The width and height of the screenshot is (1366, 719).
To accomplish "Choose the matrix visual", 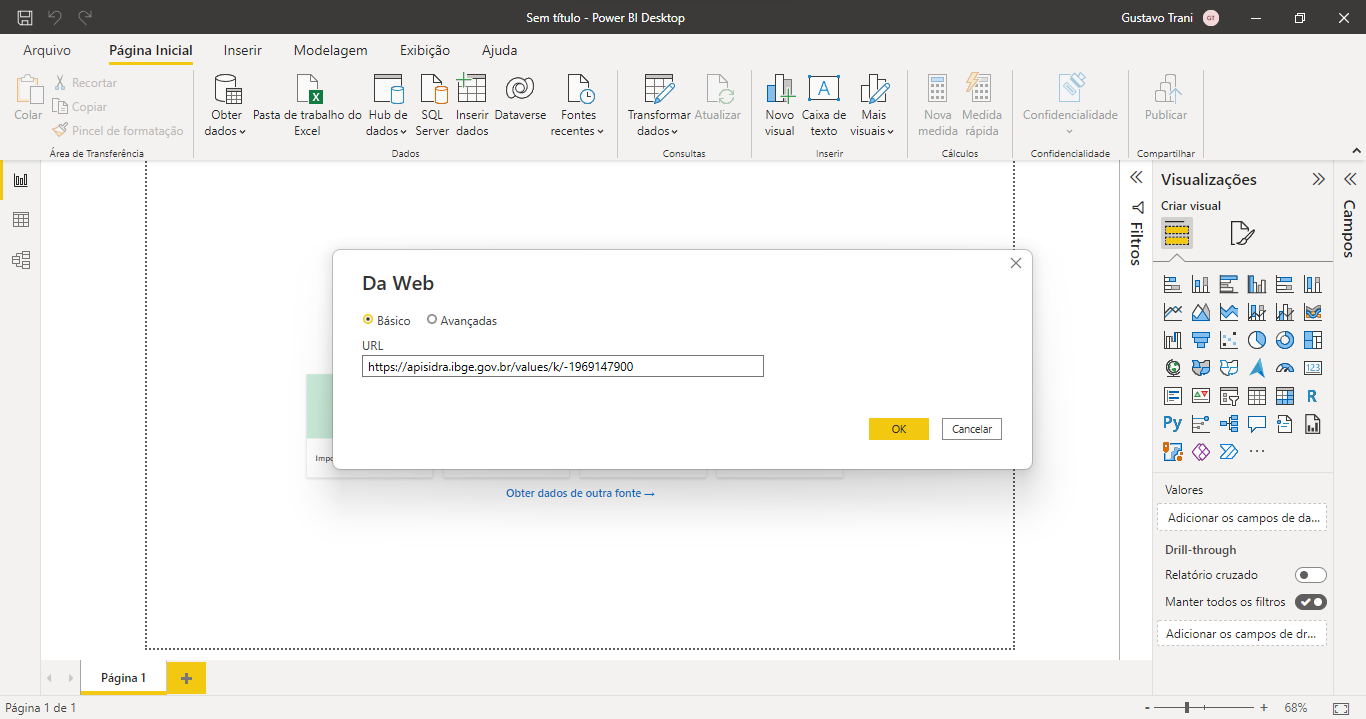I will 1285,396.
